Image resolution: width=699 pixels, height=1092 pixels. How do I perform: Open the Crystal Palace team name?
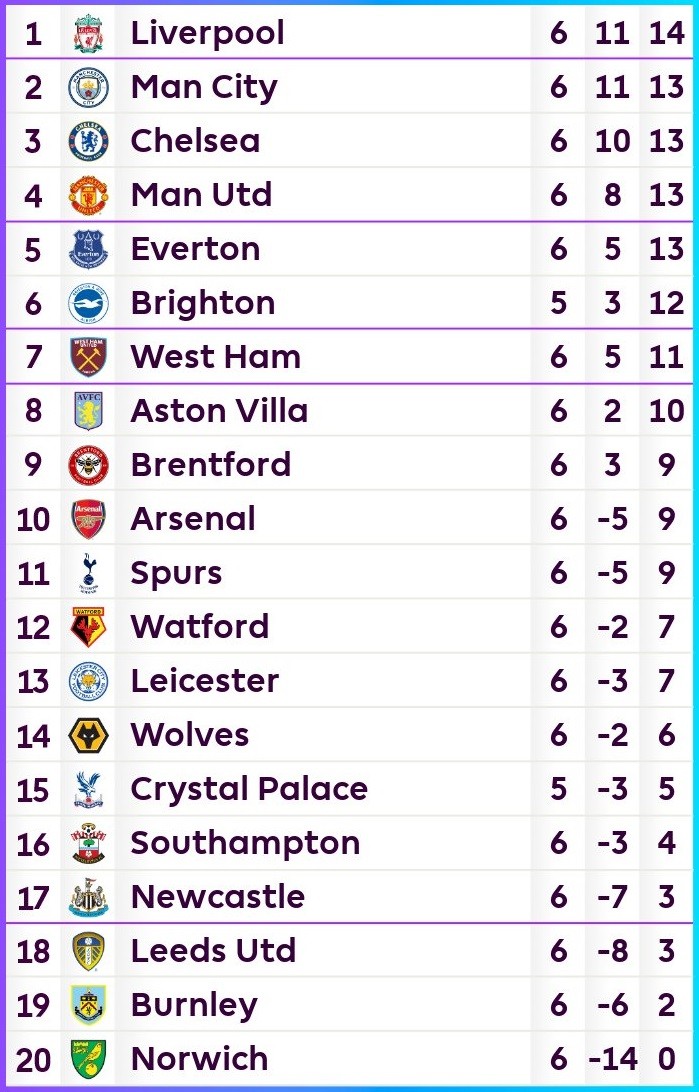[249, 789]
